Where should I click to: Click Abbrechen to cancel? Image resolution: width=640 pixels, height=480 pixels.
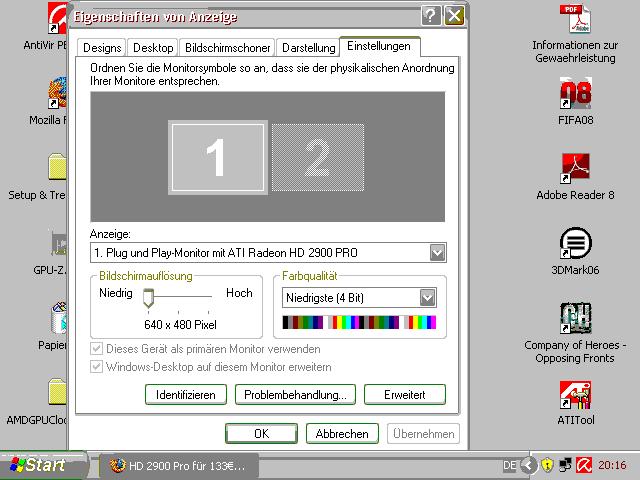click(342, 433)
